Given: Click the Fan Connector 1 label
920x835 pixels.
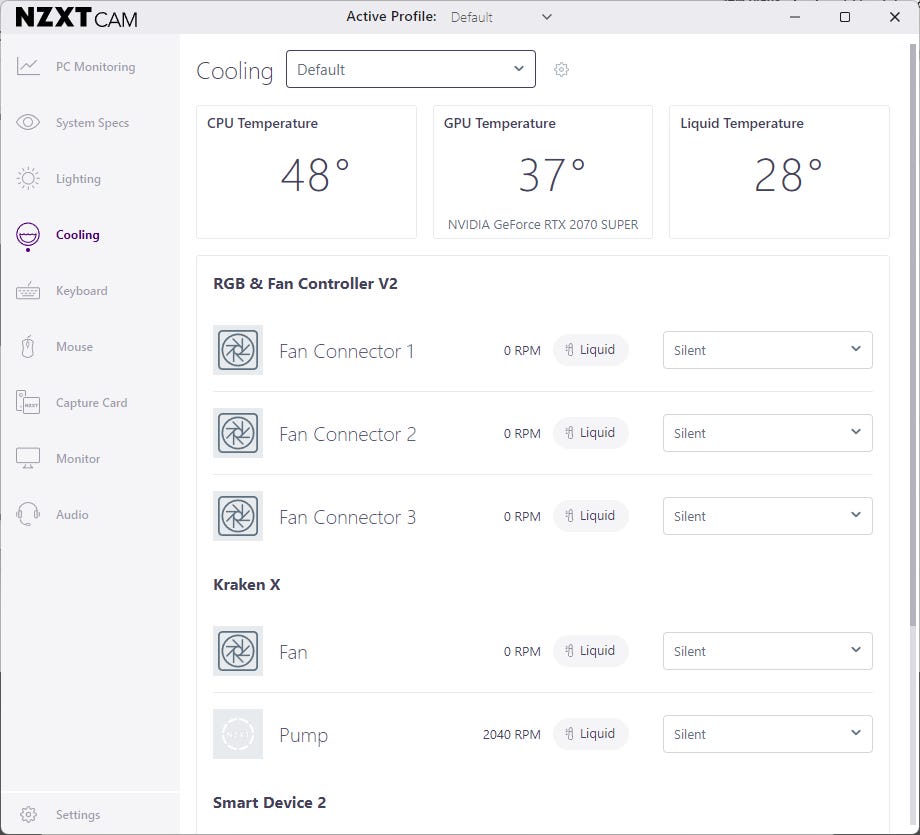Looking at the screenshot, I should 346,351.
